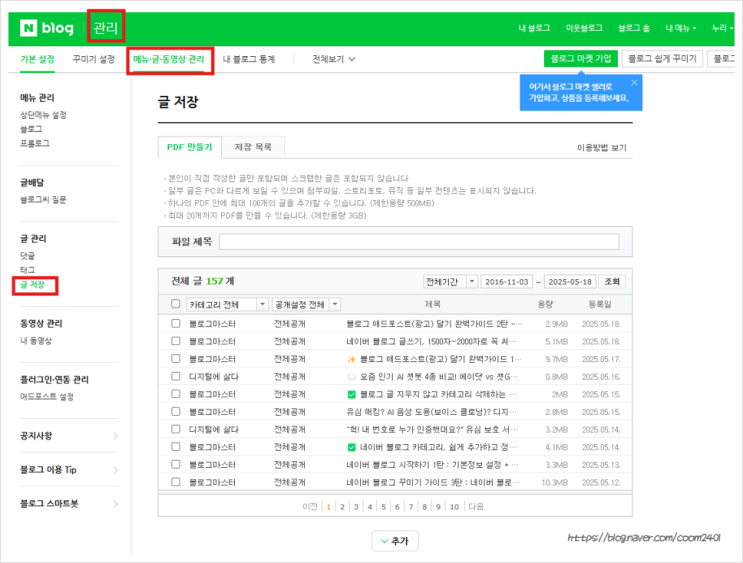Viewport: 743px width, 563px height.
Task: Click 이전 pagination link
Action: [310, 507]
